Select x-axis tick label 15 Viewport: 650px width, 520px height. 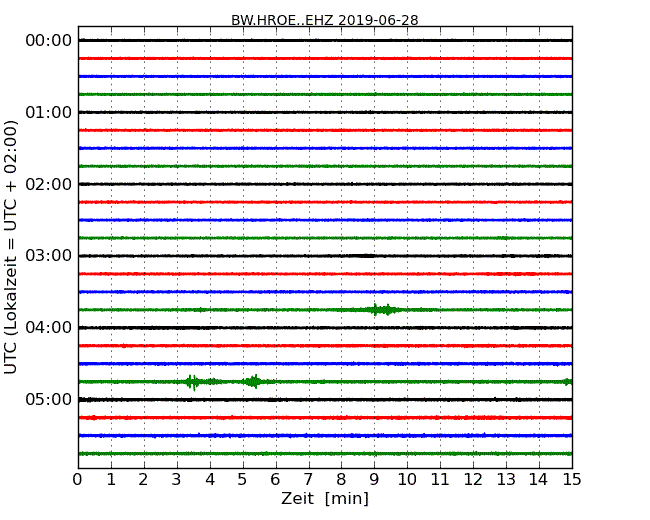[x=572, y=480]
